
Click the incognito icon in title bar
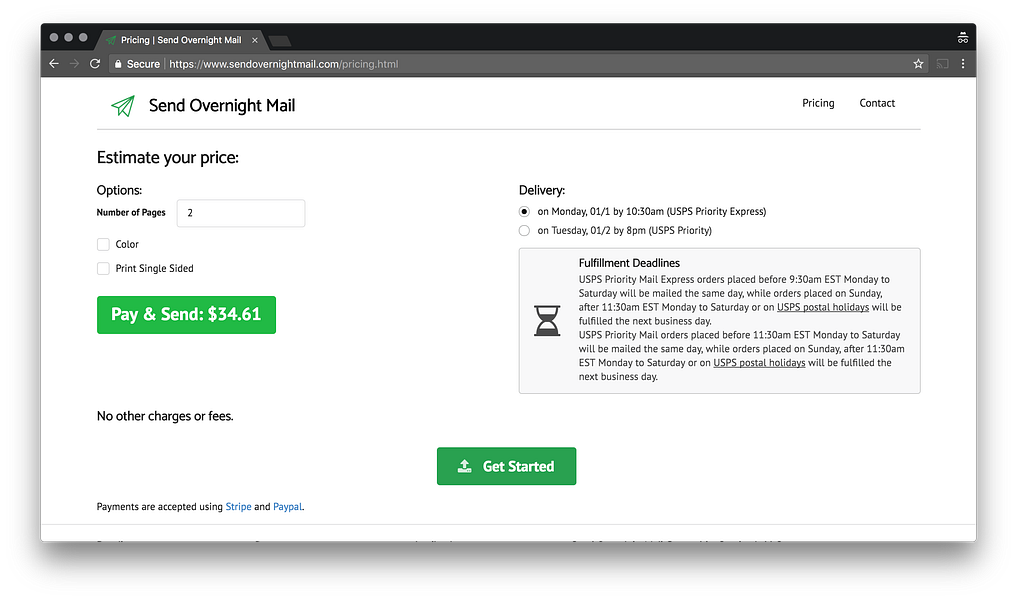tap(963, 38)
